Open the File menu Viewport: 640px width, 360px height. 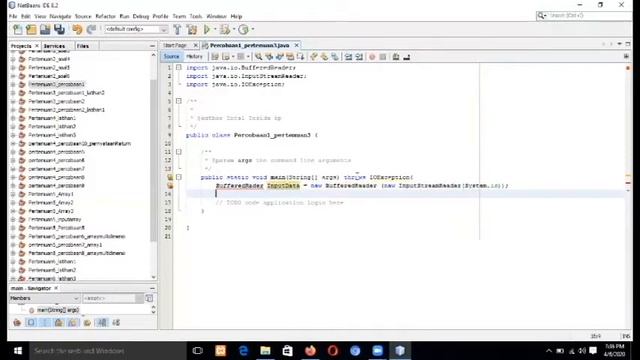(x=13, y=16)
